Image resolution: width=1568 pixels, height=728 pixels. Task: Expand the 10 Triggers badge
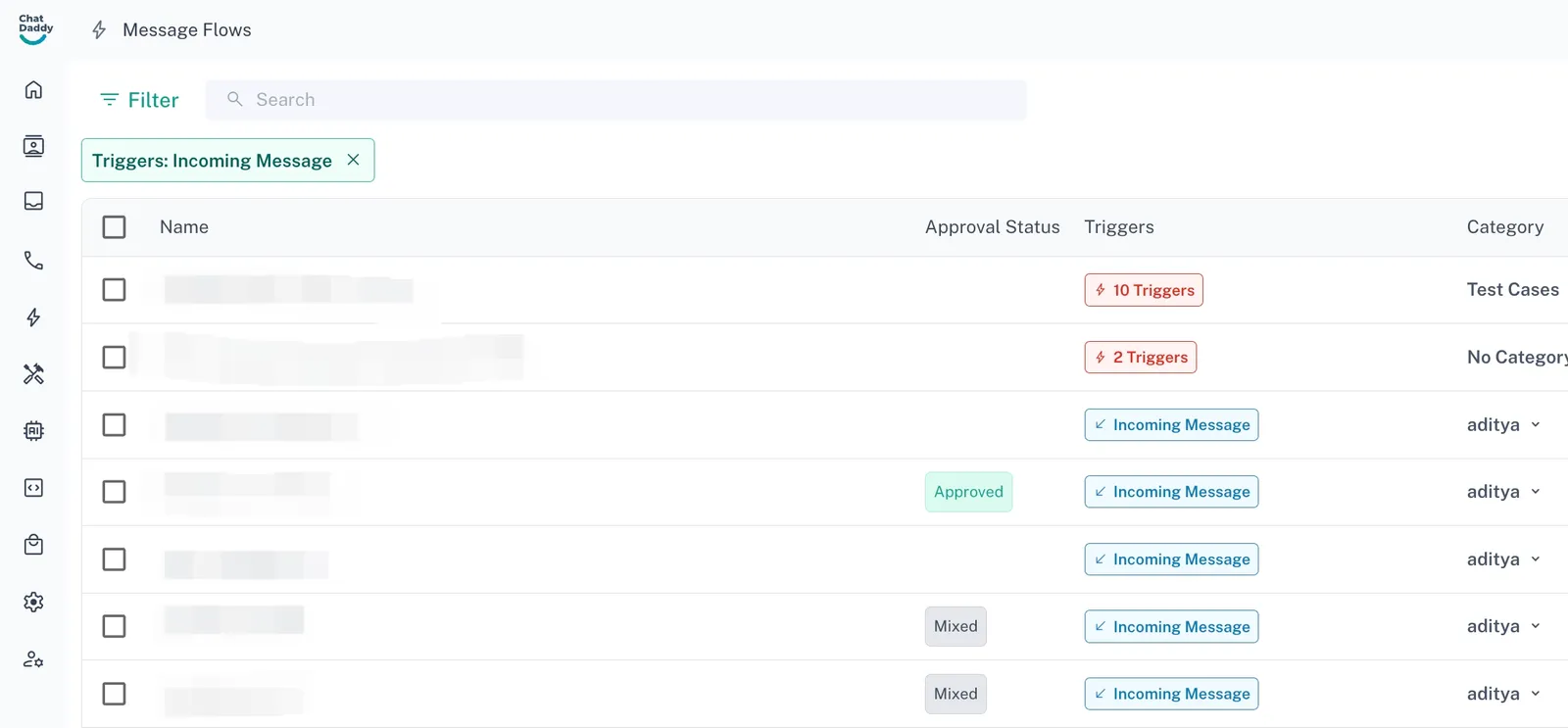[1143, 290]
